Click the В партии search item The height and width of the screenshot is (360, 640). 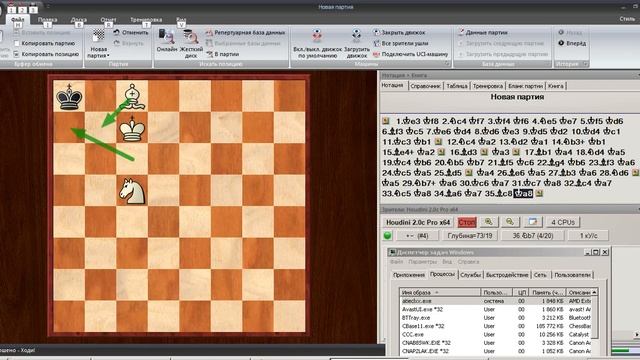(222, 54)
